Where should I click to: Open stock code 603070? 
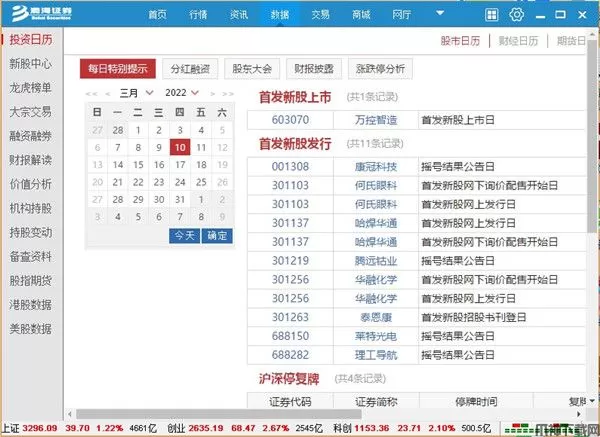[290, 120]
